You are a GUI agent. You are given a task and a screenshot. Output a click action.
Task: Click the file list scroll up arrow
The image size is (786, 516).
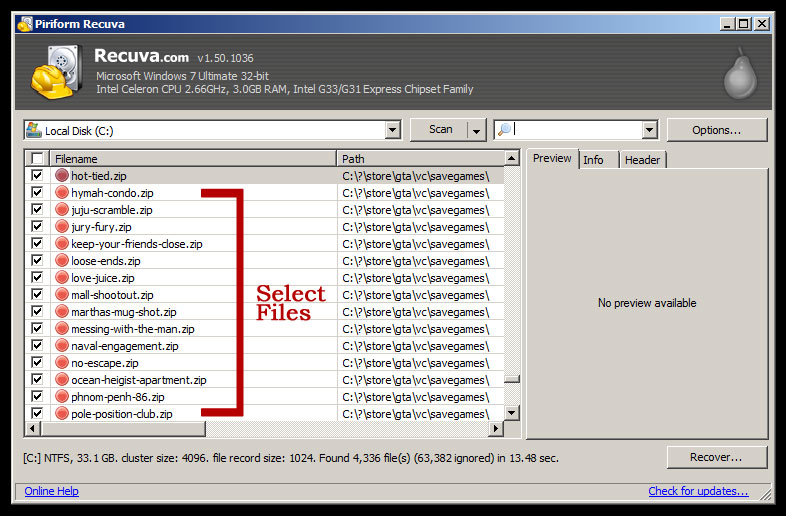tap(511, 158)
